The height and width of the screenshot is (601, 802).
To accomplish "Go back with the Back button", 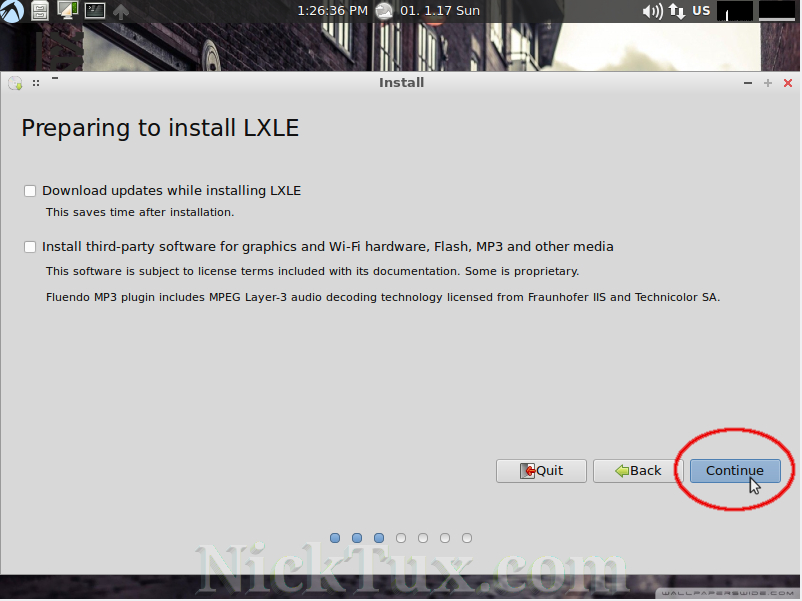I will pyautogui.click(x=638, y=471).
